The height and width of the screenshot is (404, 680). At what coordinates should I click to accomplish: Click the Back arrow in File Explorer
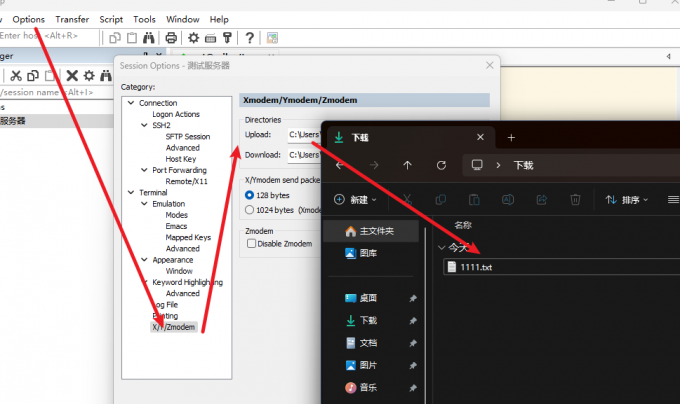click(340, 165)
